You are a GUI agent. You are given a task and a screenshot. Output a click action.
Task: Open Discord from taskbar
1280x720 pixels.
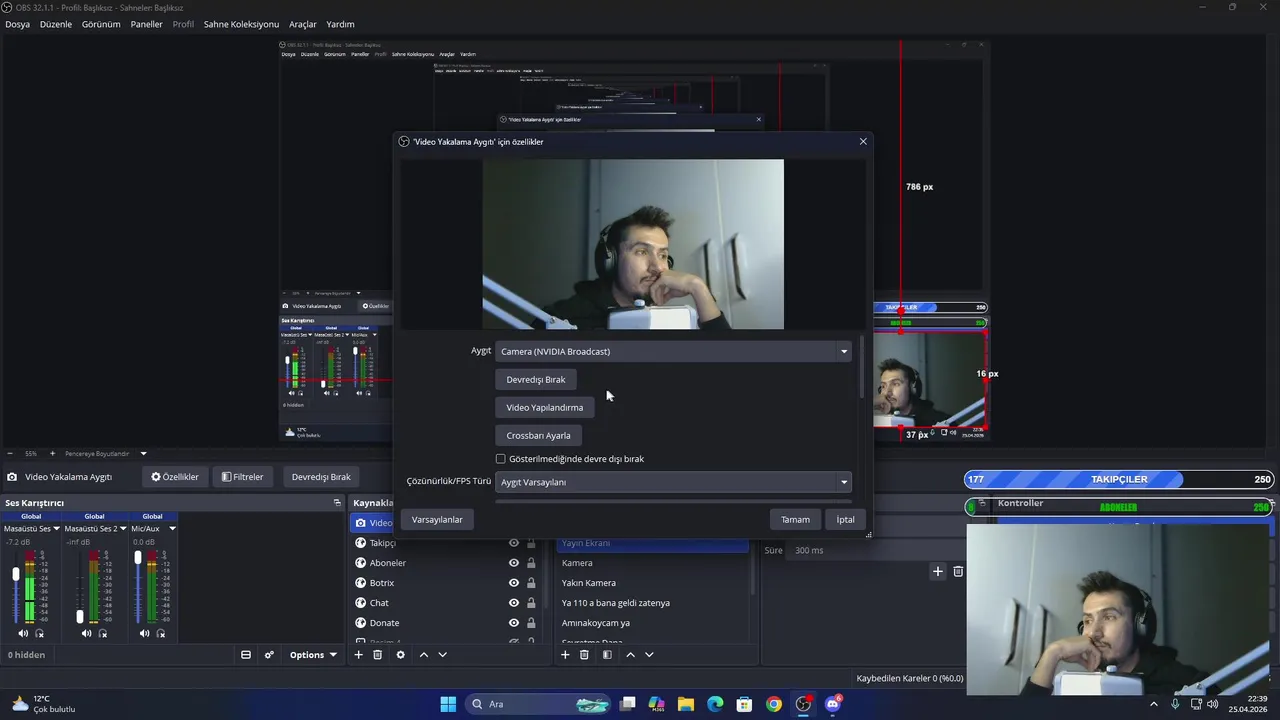pyautogui.click(x=832, y=704)
